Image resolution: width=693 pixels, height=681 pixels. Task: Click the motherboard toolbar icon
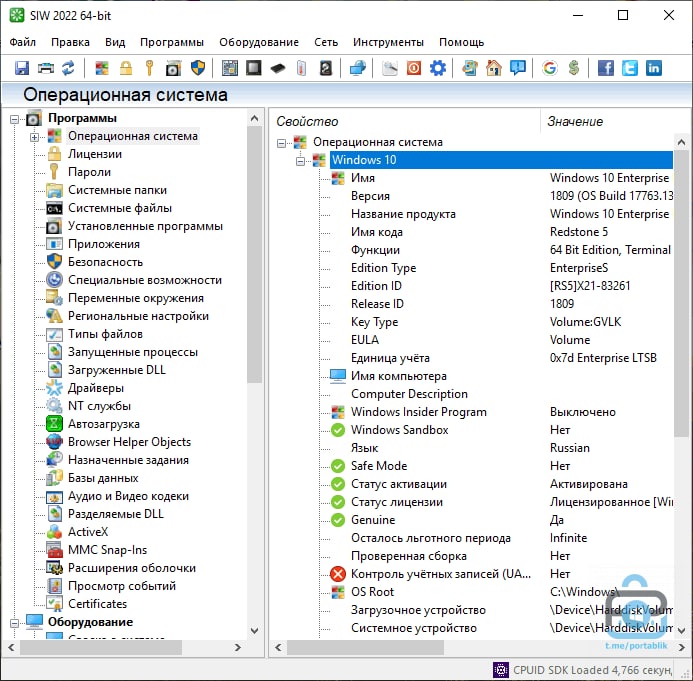pos(230,68)
